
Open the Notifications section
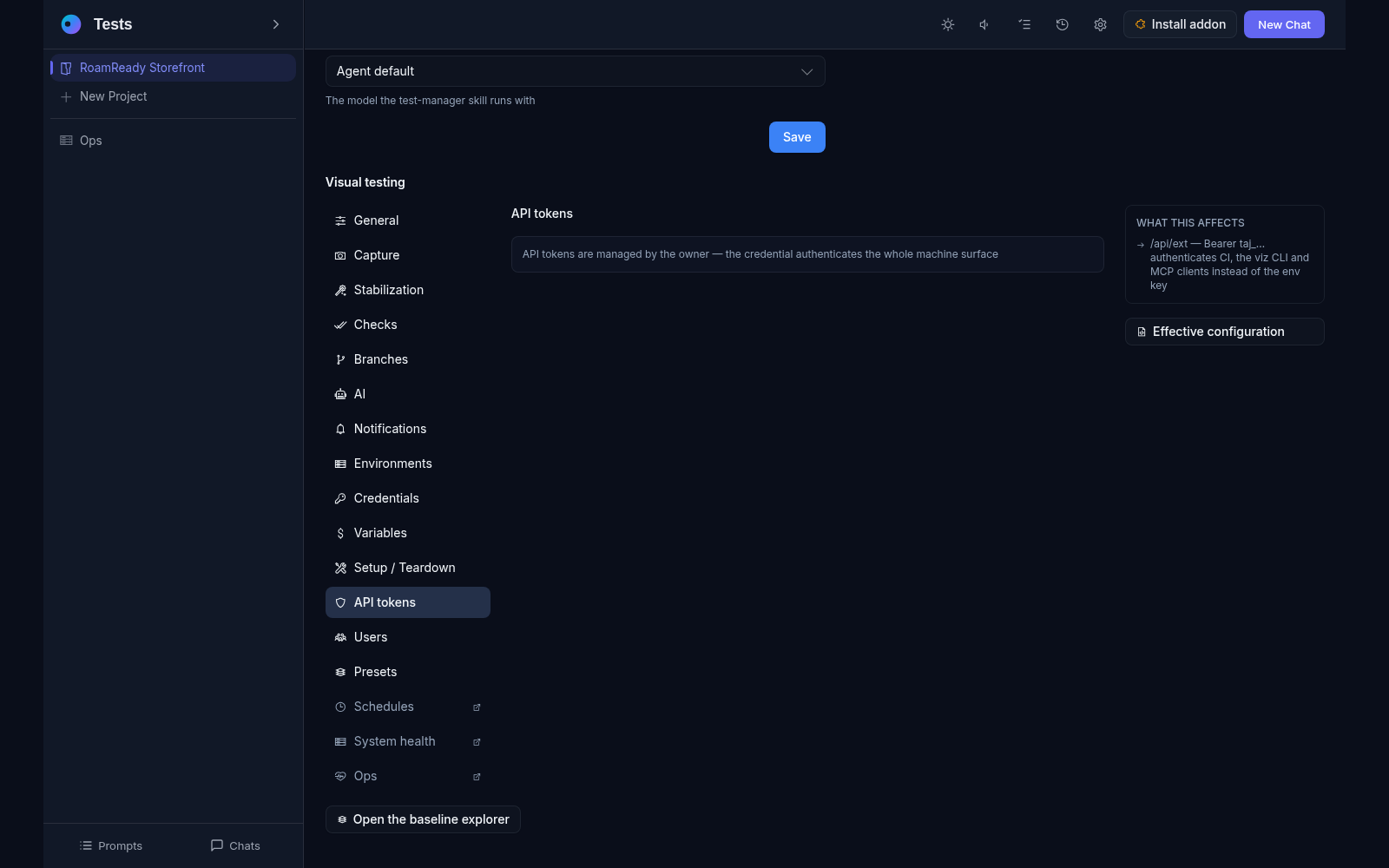[408, 429]
